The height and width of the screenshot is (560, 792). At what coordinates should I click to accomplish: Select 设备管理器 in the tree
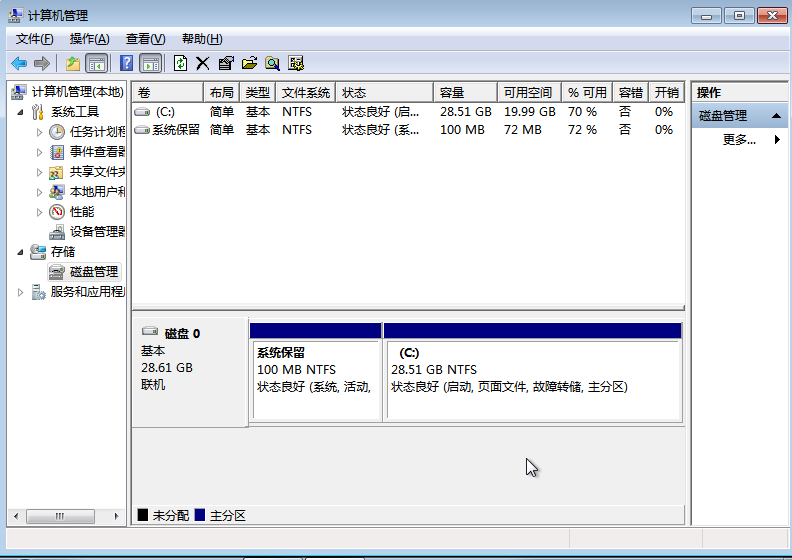(97, 232)
